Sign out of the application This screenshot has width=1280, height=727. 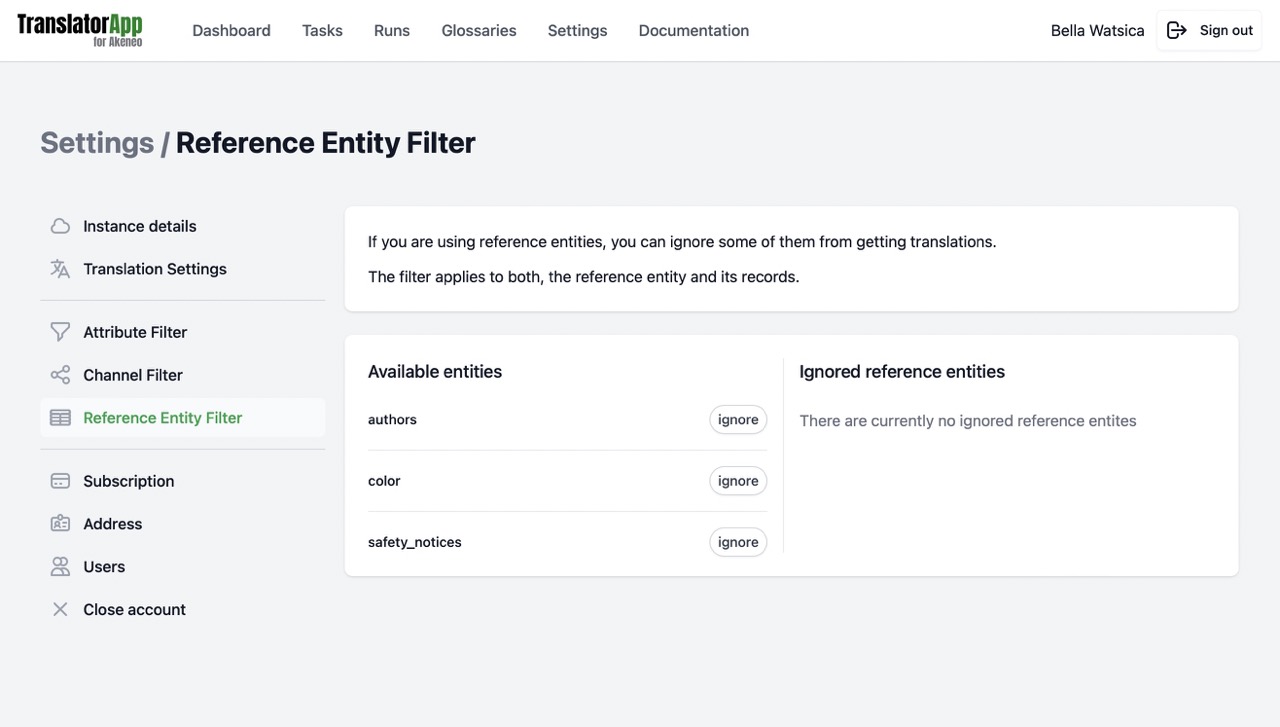[x=1209, y=30]
